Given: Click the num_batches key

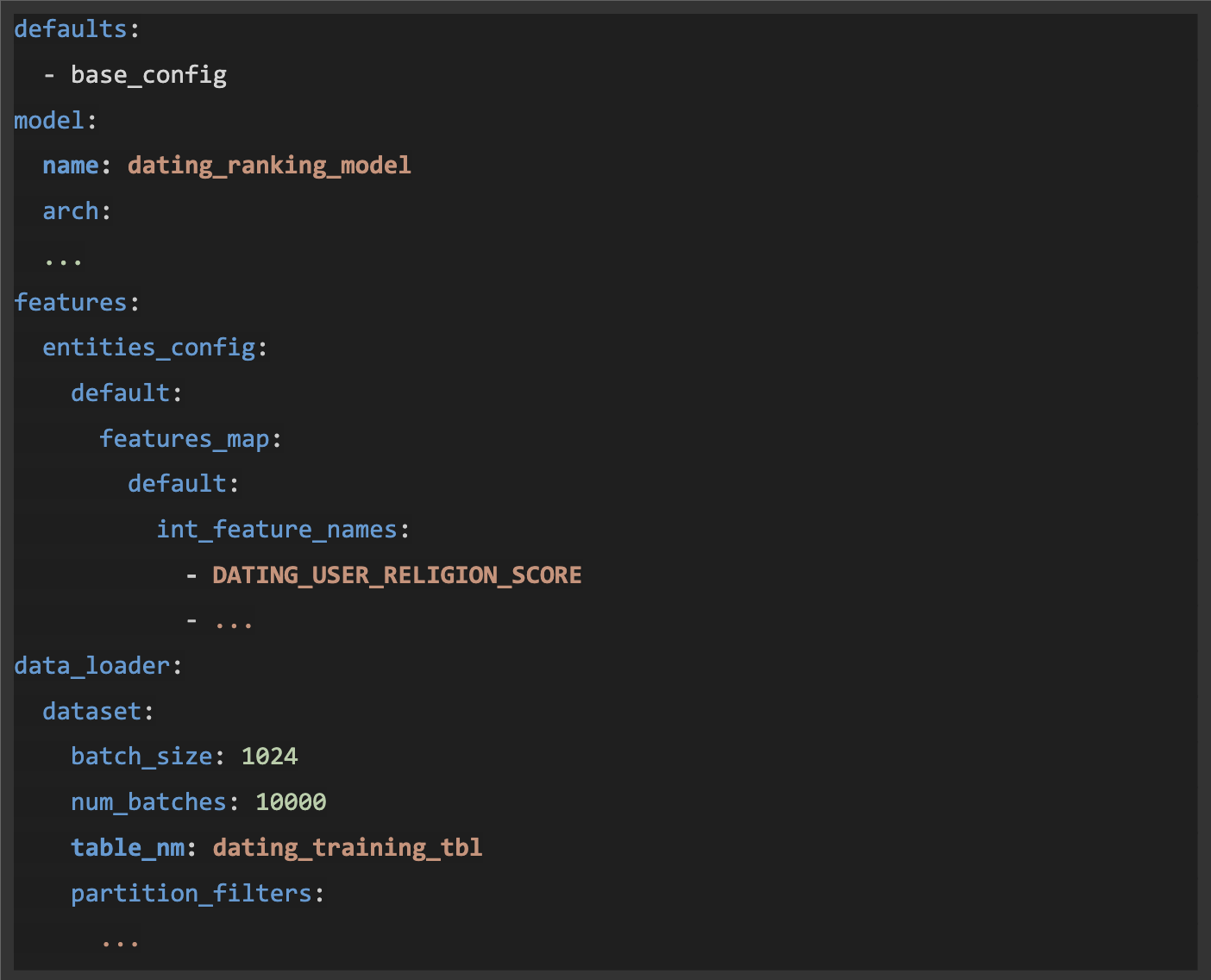Looking at the screenshot, I should pyautogui.click(x=148, y=802).
